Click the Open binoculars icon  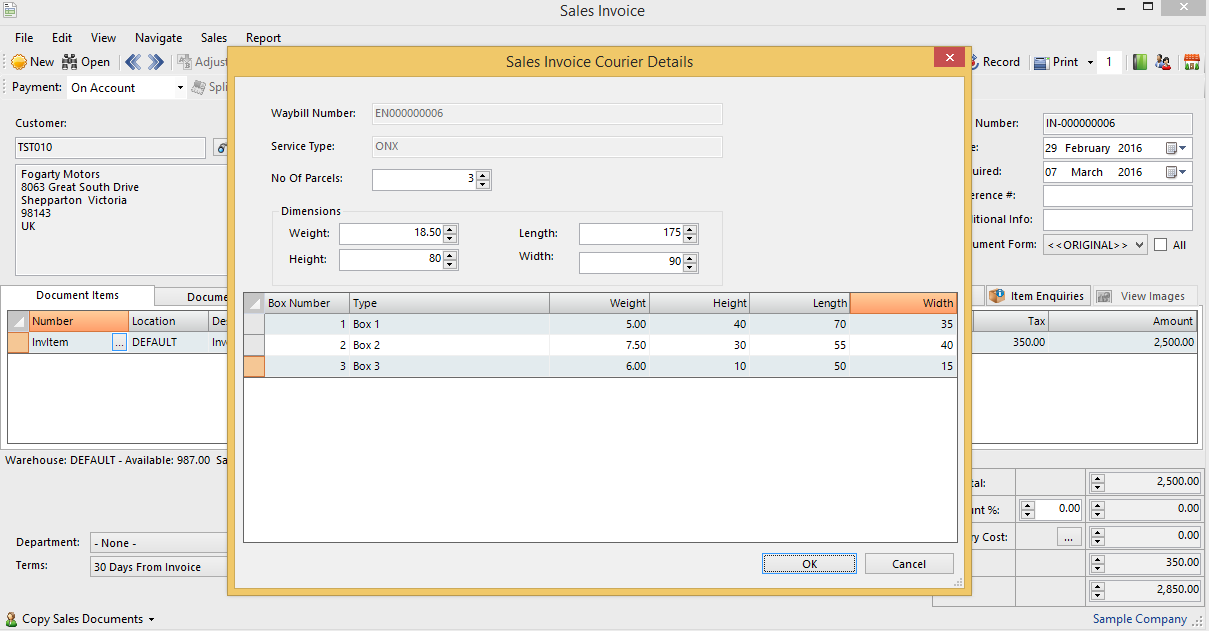coord(70,62)
